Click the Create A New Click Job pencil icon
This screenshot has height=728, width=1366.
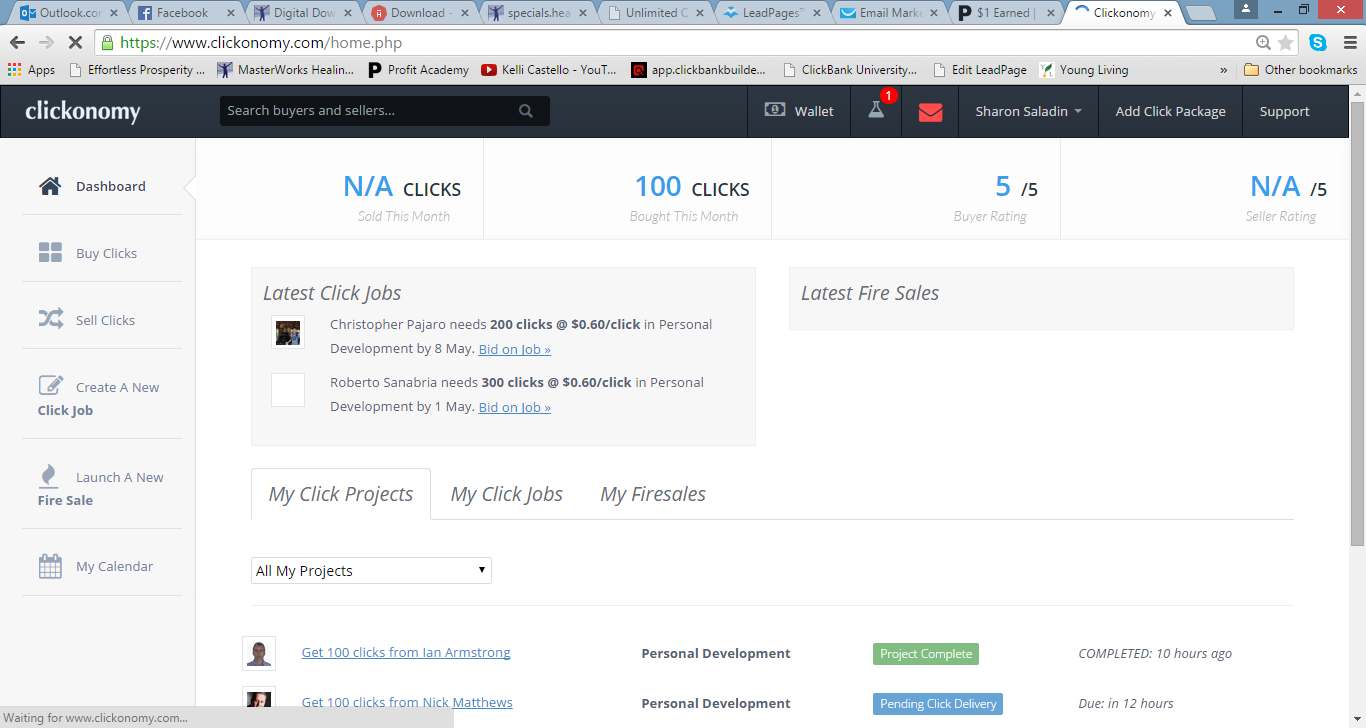50,386
